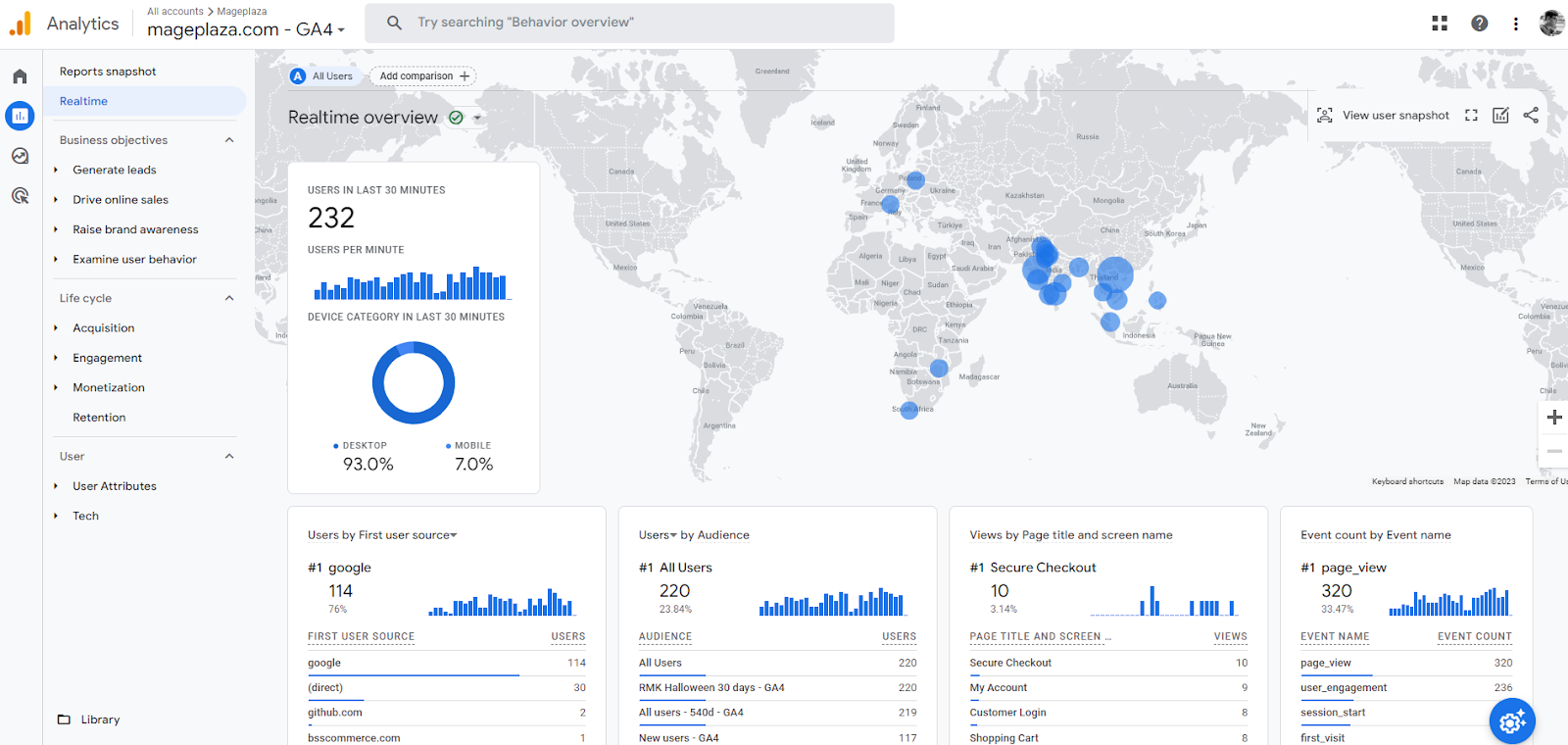Click the Customize report pencil icon
1568x745 pixels.
[1500, 116]
